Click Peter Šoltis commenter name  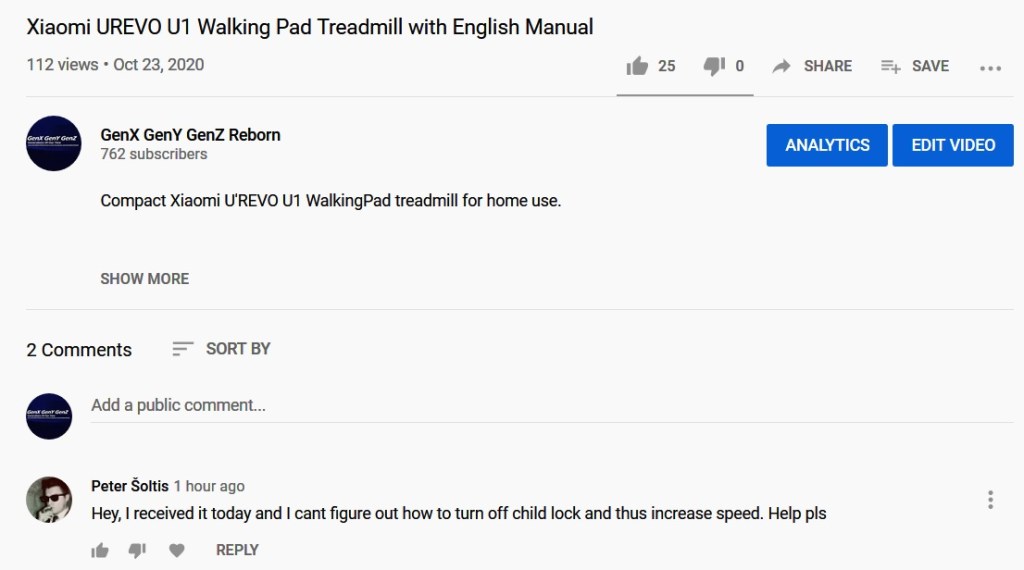129,486
